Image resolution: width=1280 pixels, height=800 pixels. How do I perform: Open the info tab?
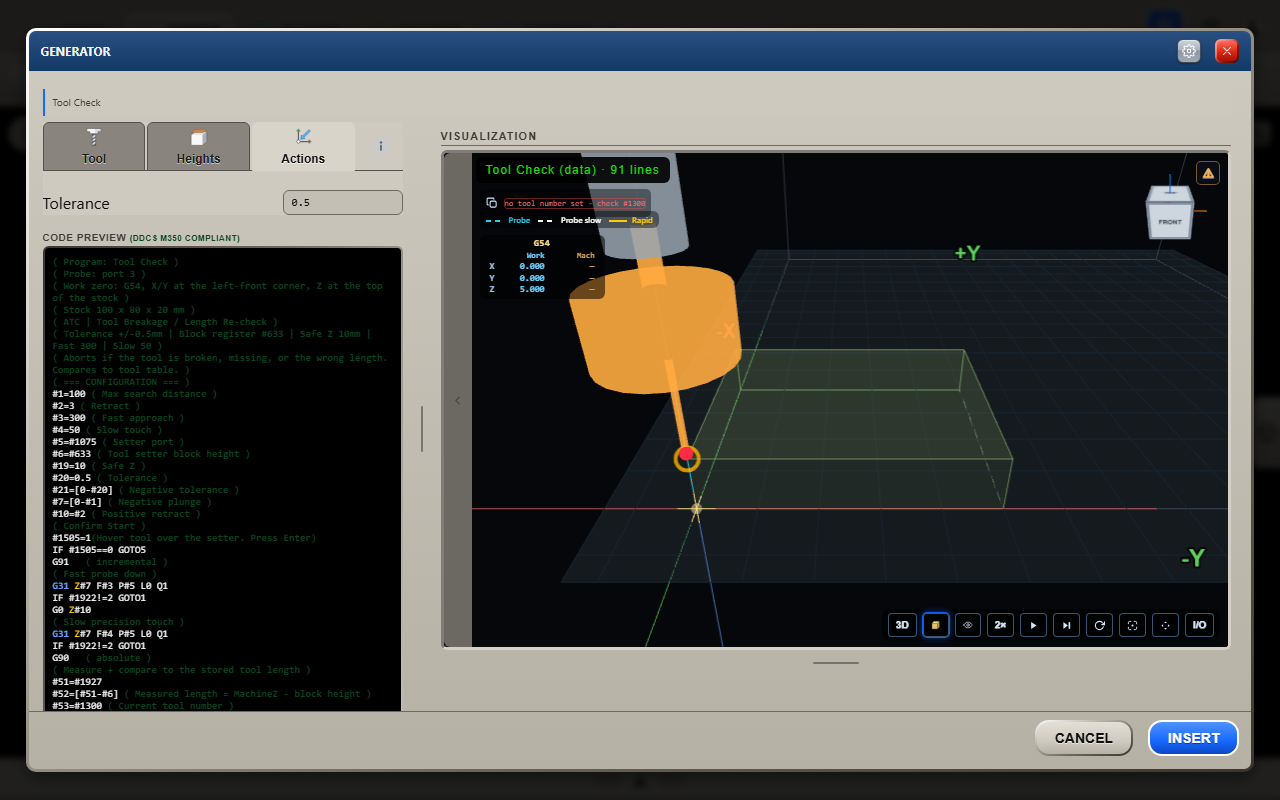[x=380, y=146]
